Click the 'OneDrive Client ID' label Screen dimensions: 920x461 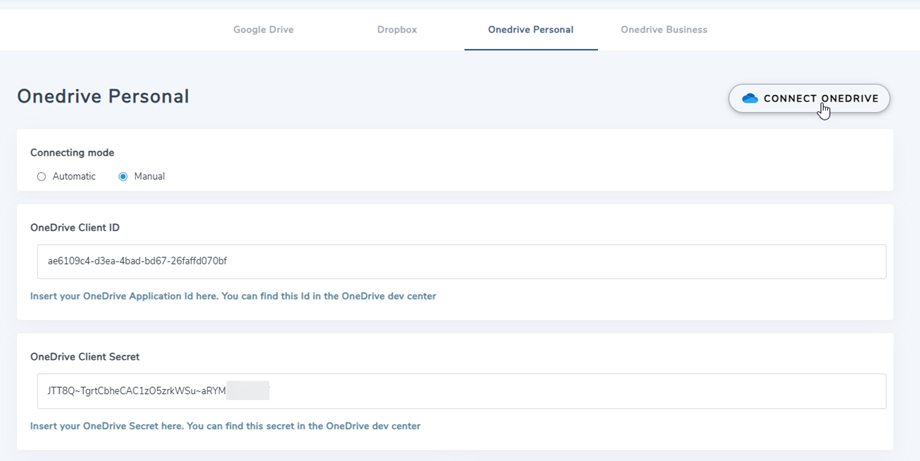pyautogui.click(x=75, y=228)
